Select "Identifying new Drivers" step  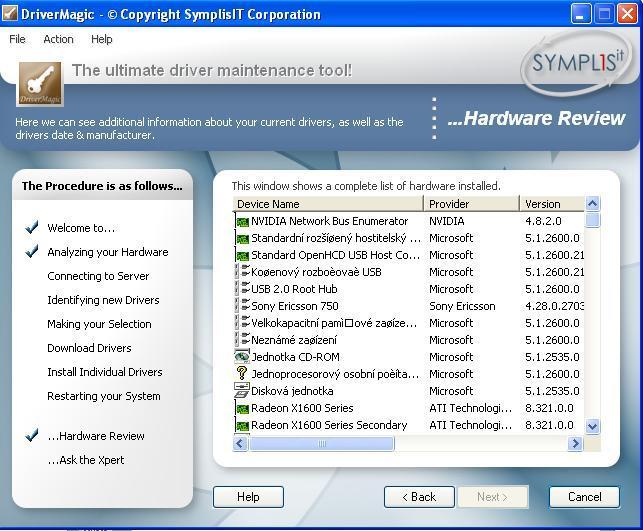(x=103, y=300)
